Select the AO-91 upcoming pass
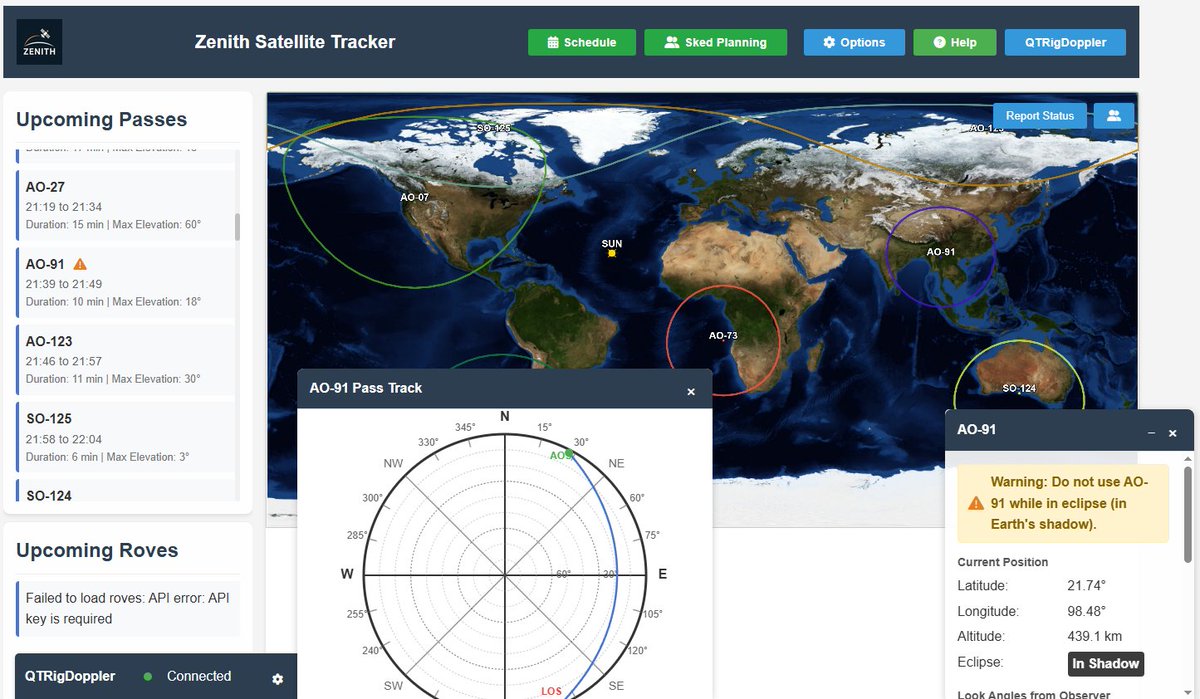Viewport: 1200px width, 699px height. tap(126, 283)
